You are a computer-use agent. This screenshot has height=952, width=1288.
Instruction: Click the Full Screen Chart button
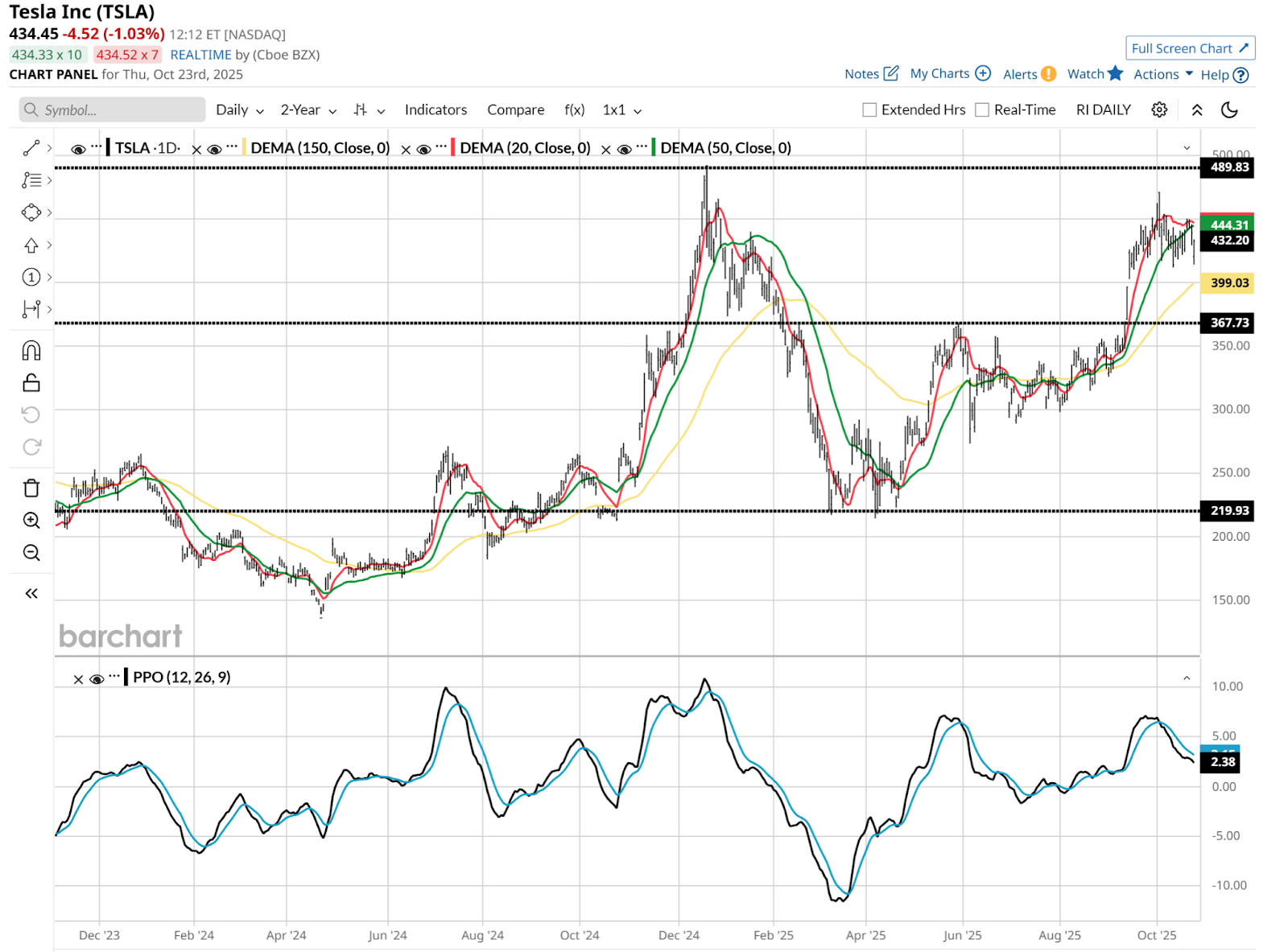point(1189,48)
